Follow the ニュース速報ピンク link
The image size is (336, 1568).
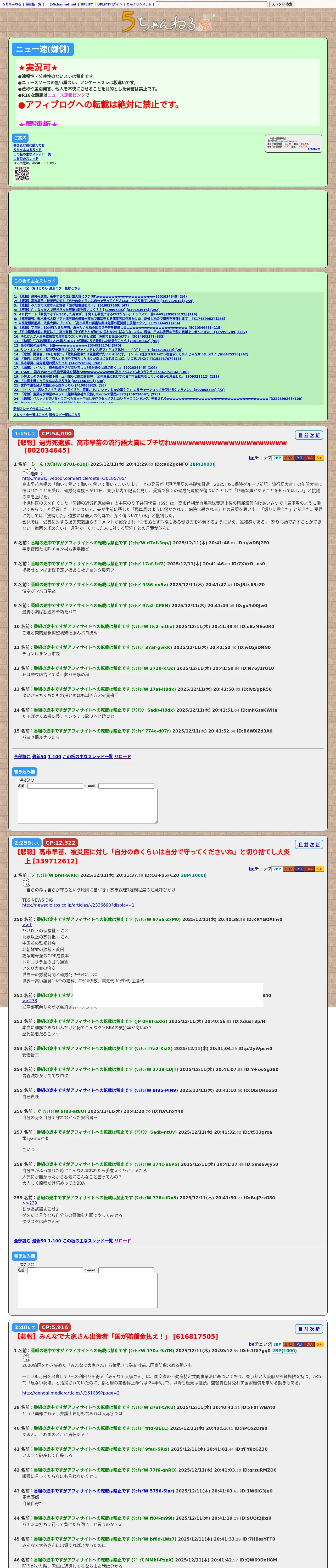(x=66, y=95)
